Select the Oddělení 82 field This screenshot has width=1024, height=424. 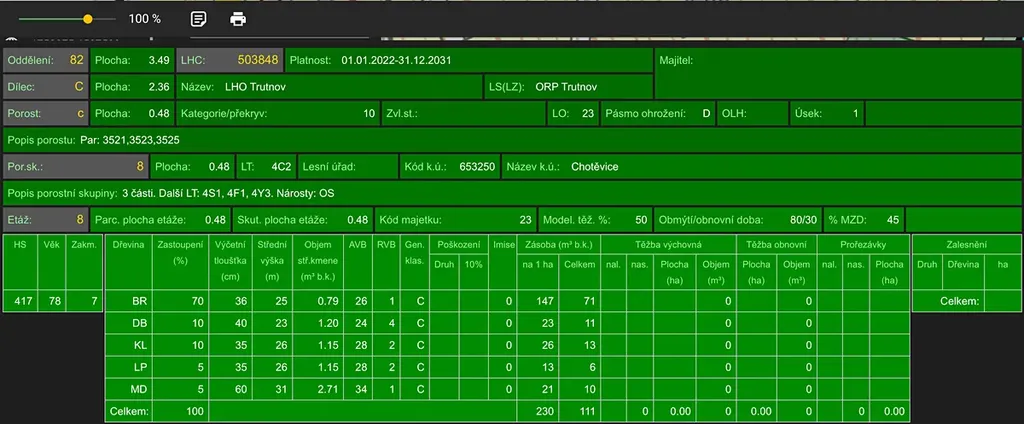point(46,60)
